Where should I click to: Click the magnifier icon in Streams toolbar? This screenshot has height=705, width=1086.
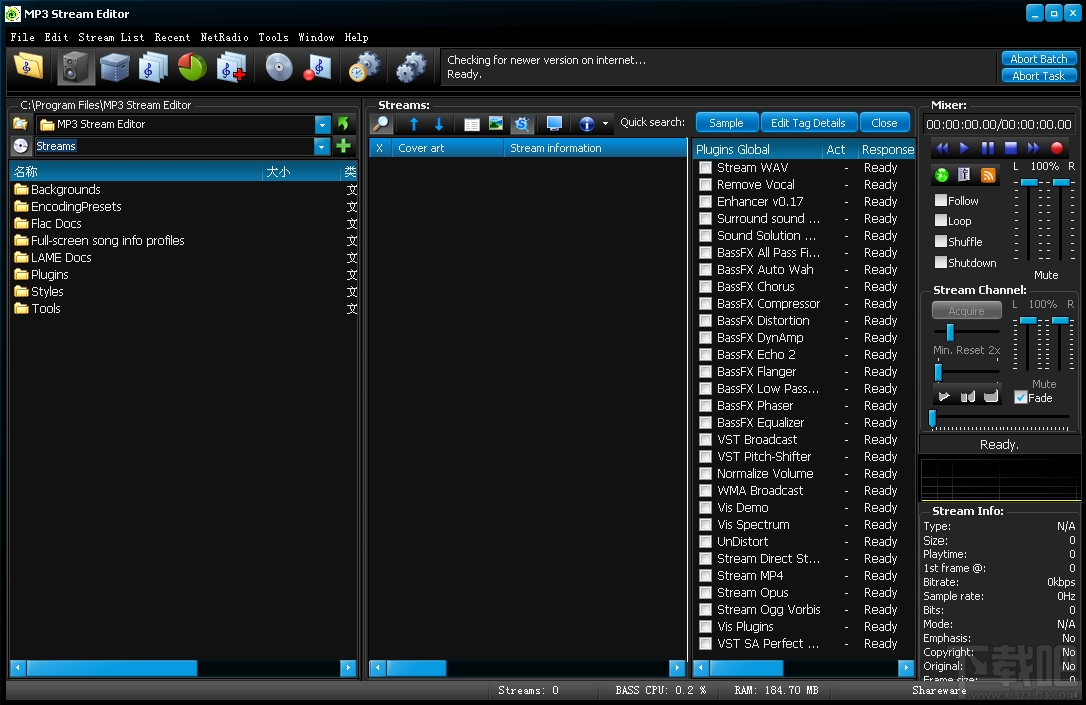[x=382, y=124]
